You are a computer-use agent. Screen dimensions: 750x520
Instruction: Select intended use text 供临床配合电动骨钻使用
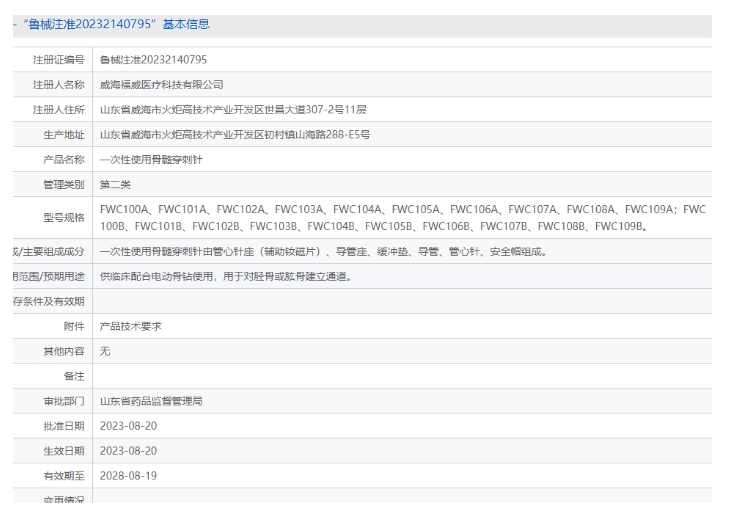[x=226, y=276]
